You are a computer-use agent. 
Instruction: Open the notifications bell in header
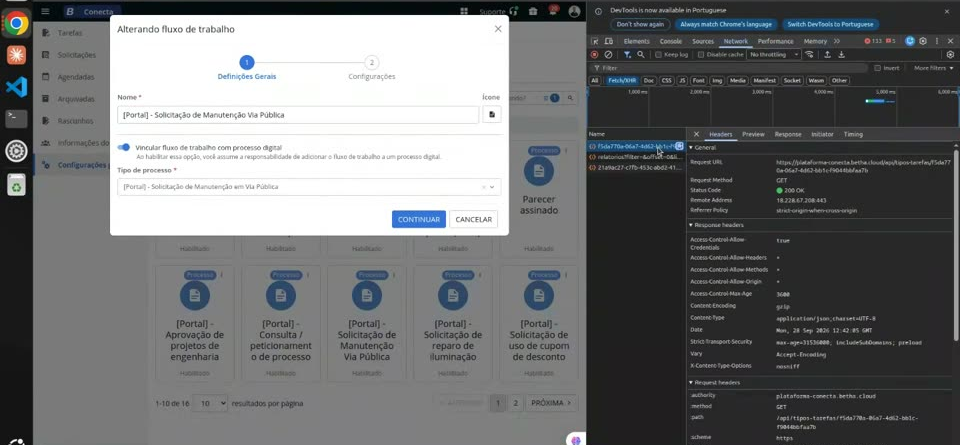point(553,11)
